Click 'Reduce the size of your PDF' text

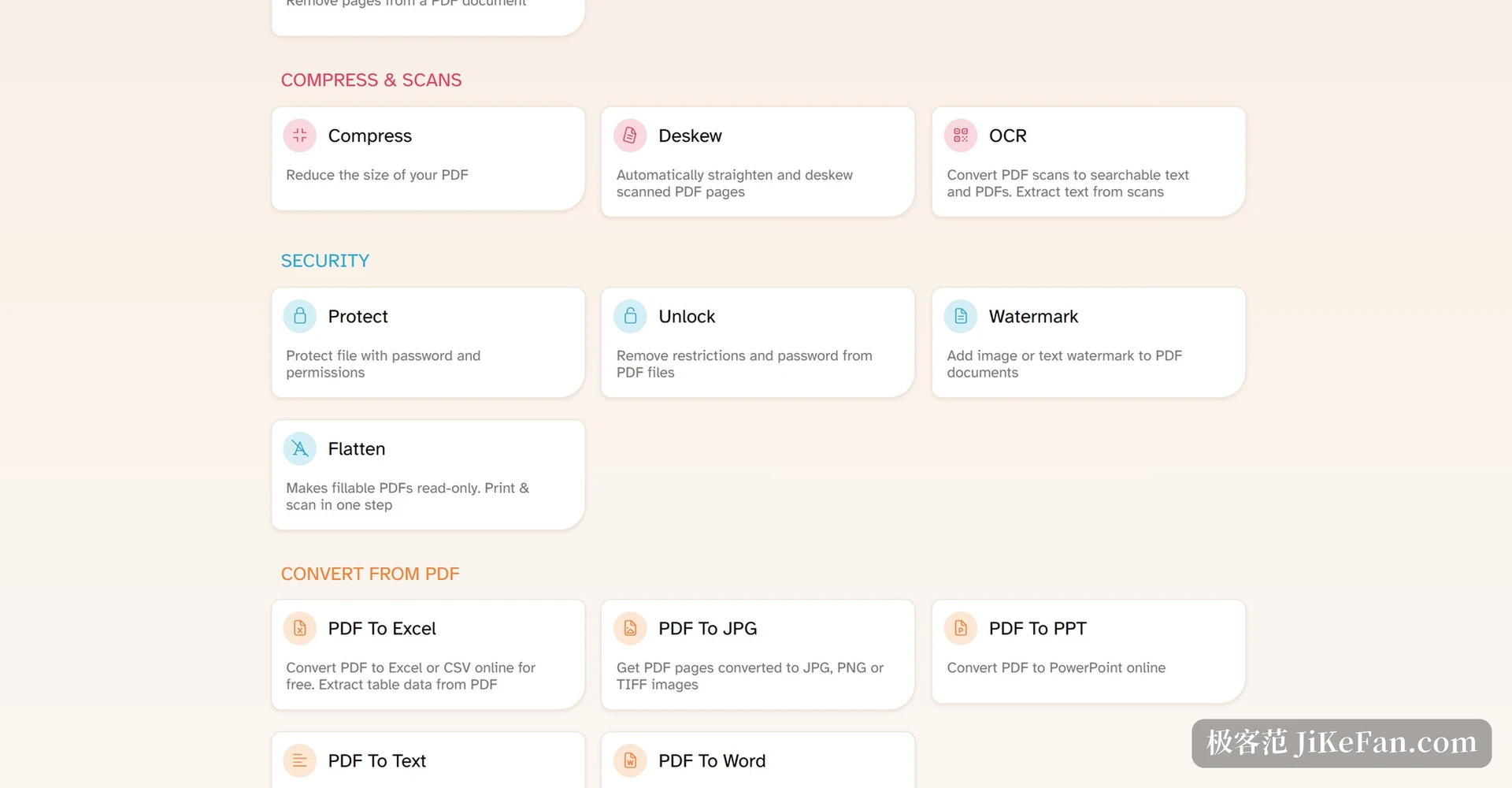[x=376, y=175]
